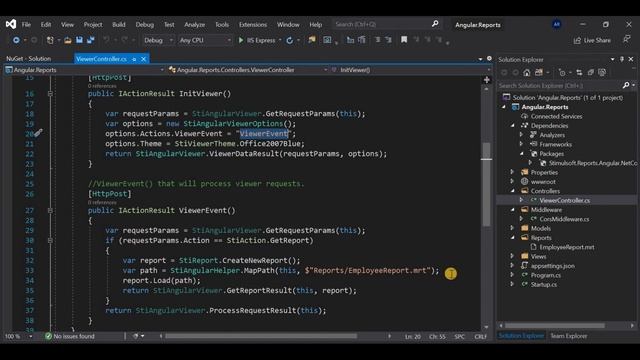Click Collapse All icon in Solution Explorer

pos(591,73)
